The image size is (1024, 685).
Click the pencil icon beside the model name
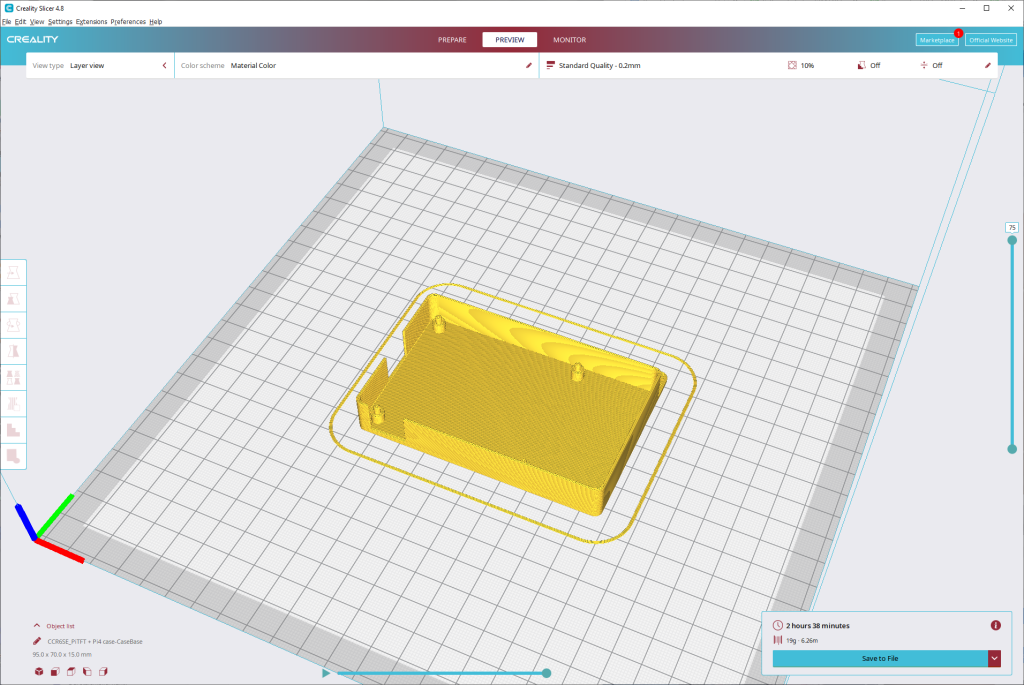[37, 641]
